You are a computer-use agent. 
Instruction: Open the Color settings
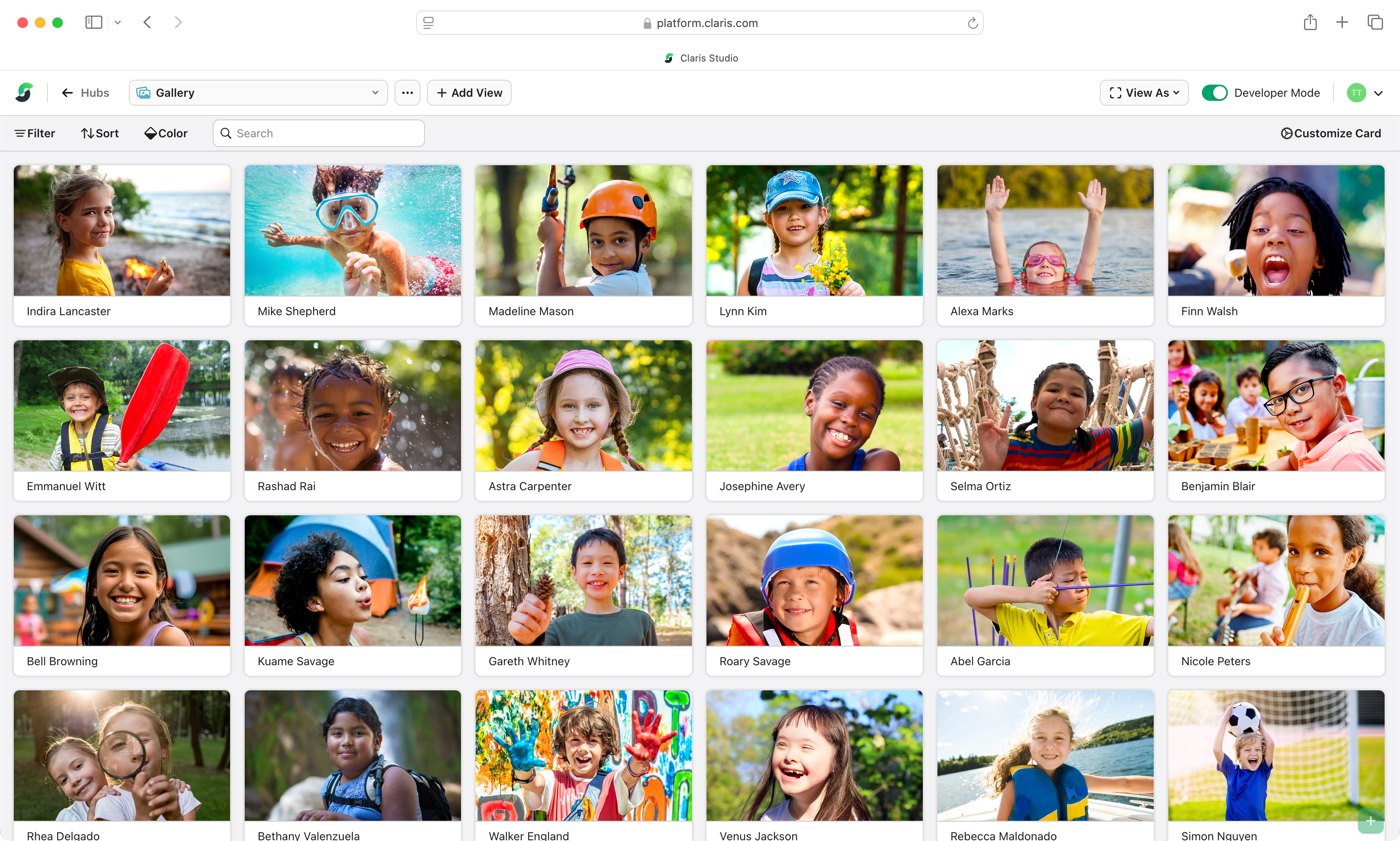pyautogui.click(x=165, y=133)
